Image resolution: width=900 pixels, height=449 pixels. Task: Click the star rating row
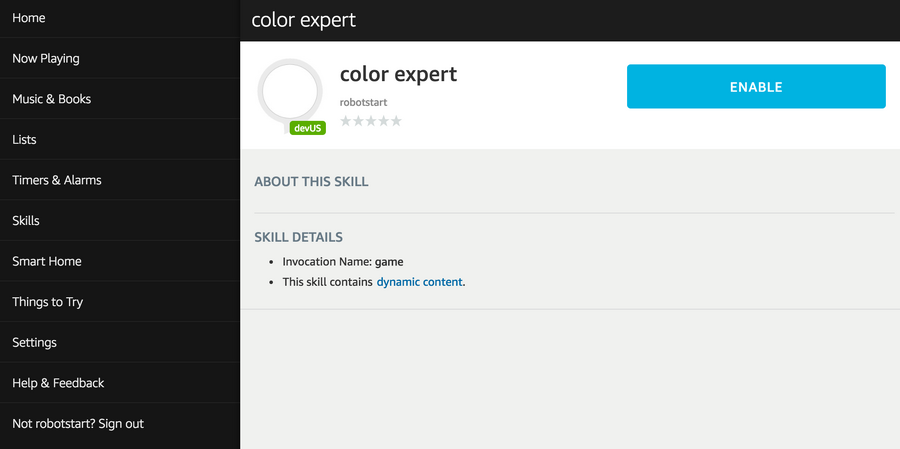click(370, 121)
